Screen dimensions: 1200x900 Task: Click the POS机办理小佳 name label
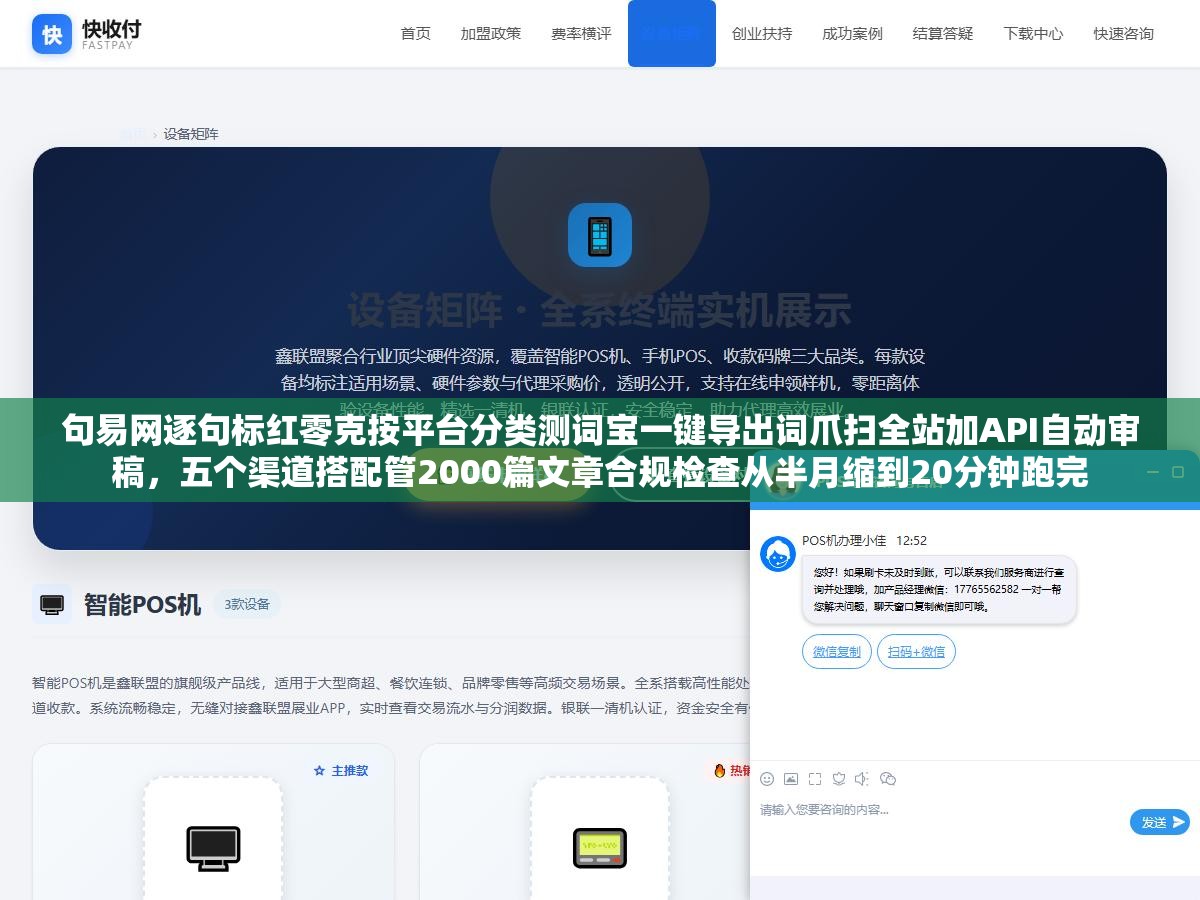[x=844, y=540]
